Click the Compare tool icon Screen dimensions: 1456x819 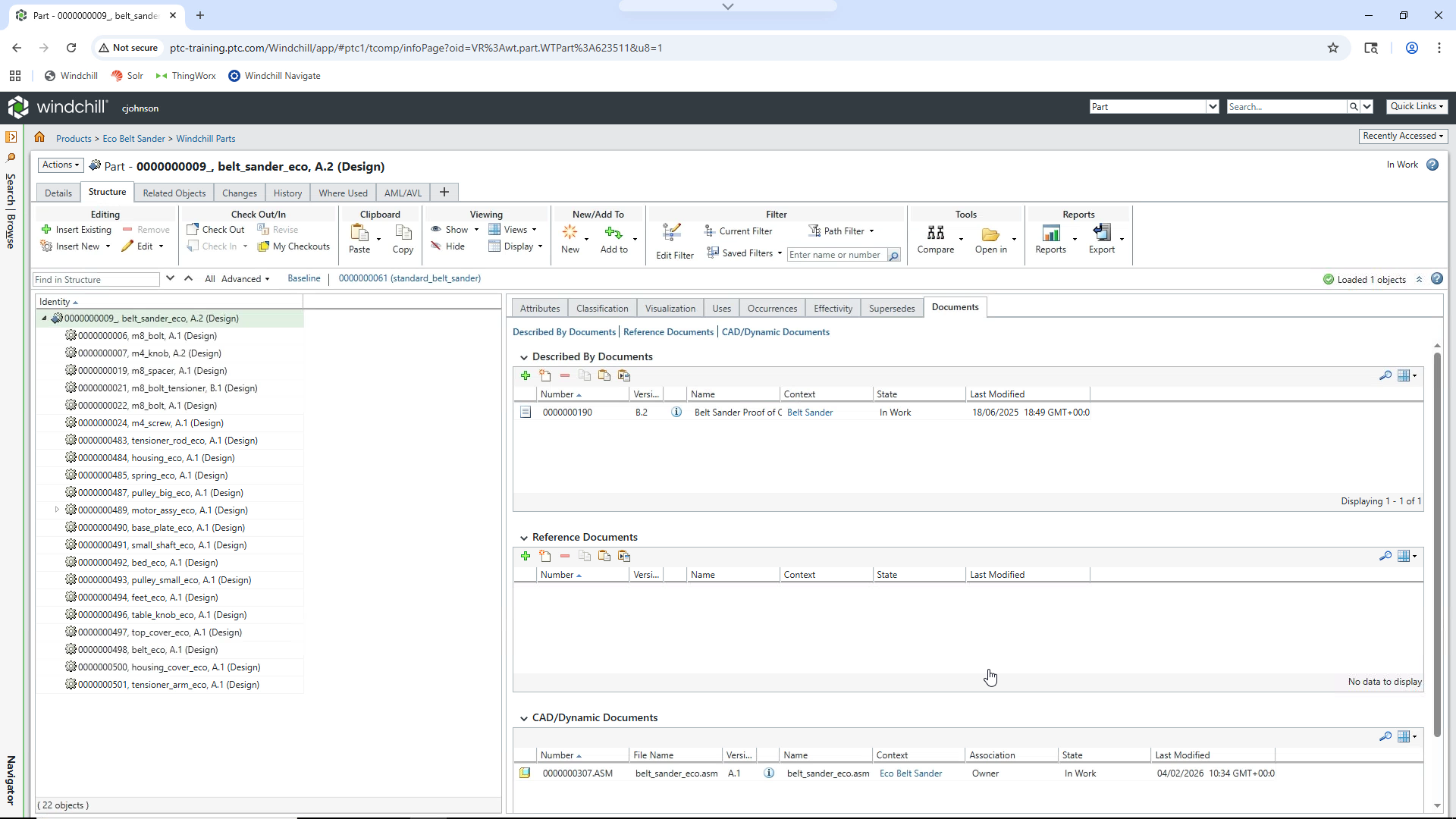coord(936,233)
